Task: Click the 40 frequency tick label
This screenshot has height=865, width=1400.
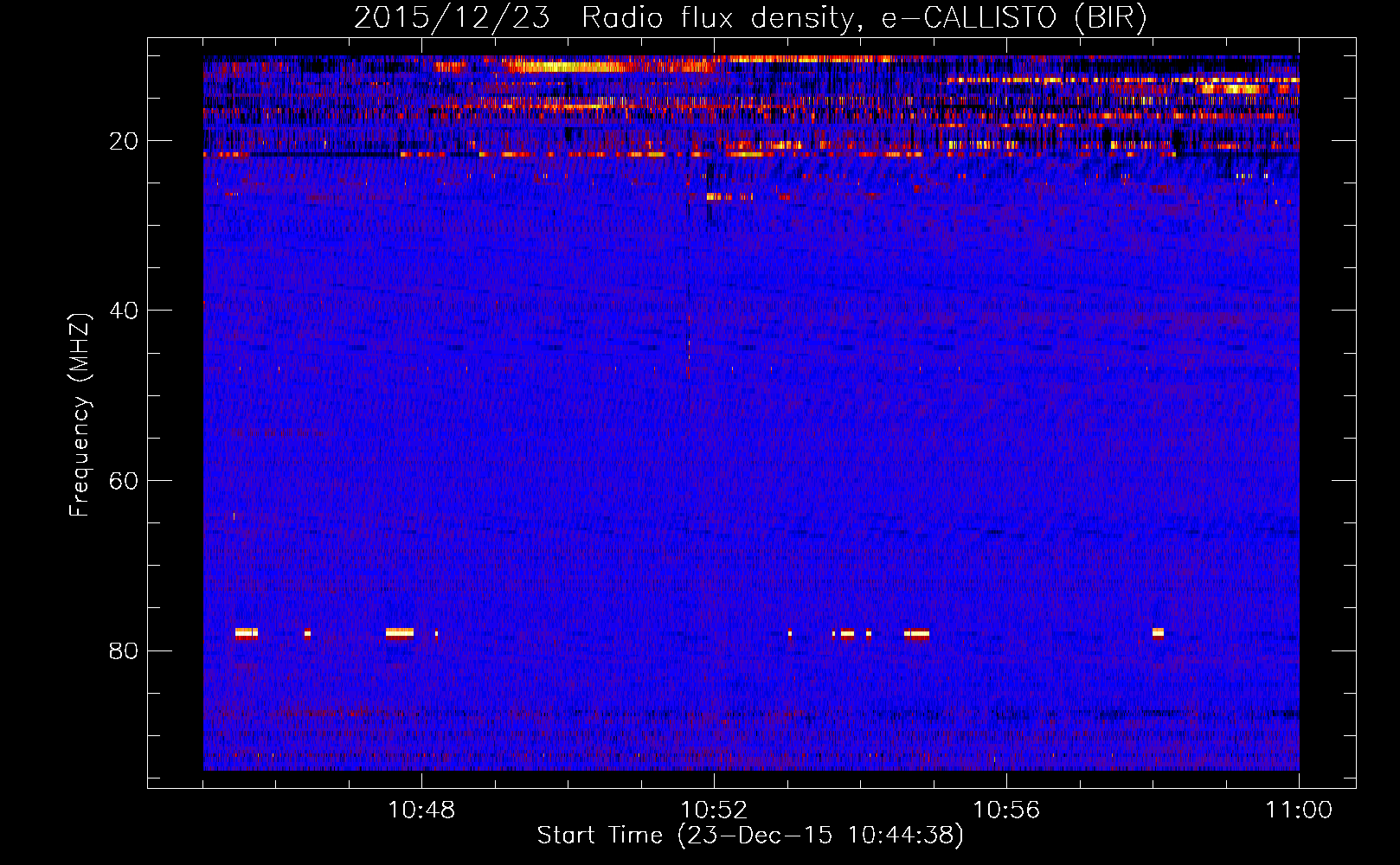Action: (125, 311)
